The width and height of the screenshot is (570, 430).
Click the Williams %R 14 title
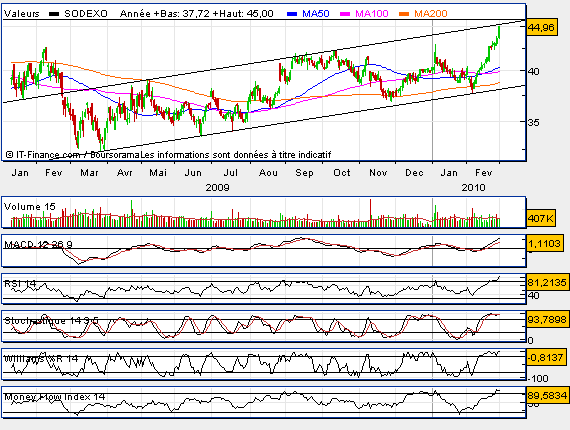(41, 359)
